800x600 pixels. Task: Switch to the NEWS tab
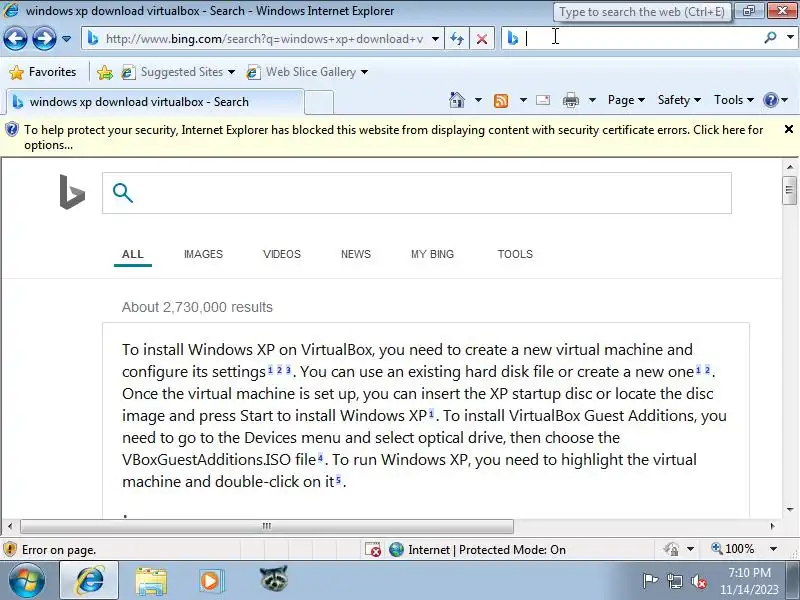(356, 254)
